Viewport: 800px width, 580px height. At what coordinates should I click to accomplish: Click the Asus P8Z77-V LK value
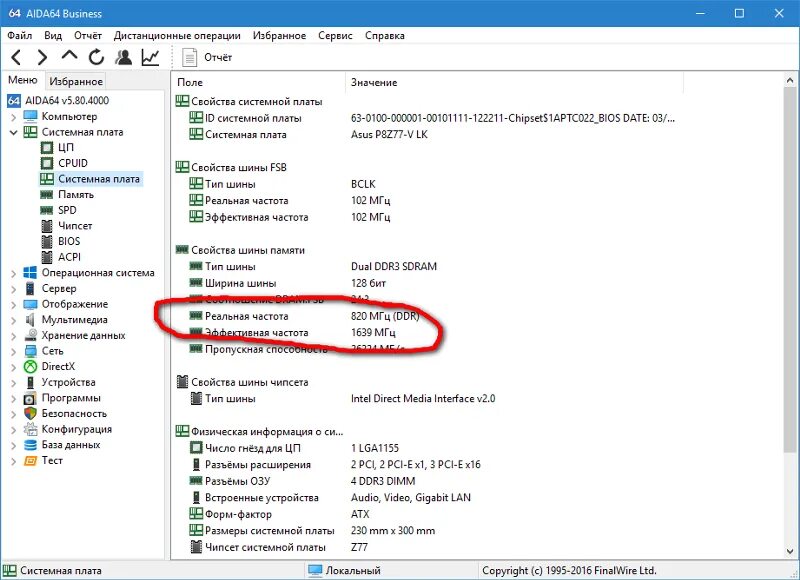pos(389,135)
